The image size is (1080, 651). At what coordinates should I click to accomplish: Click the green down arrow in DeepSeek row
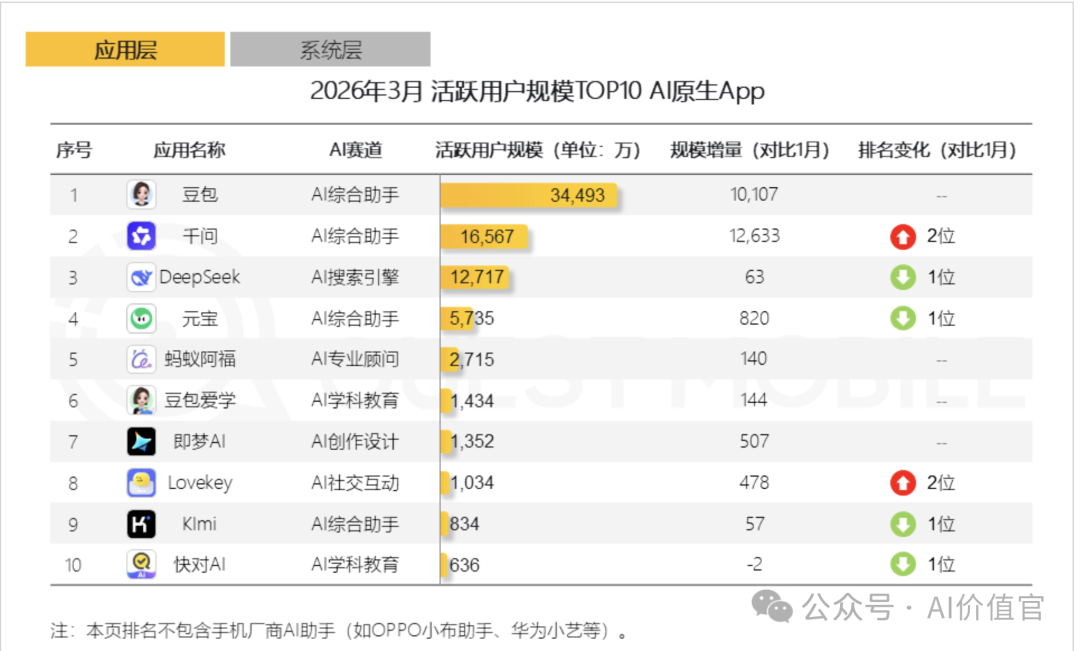pyautogui.click(x=903, y=278)
